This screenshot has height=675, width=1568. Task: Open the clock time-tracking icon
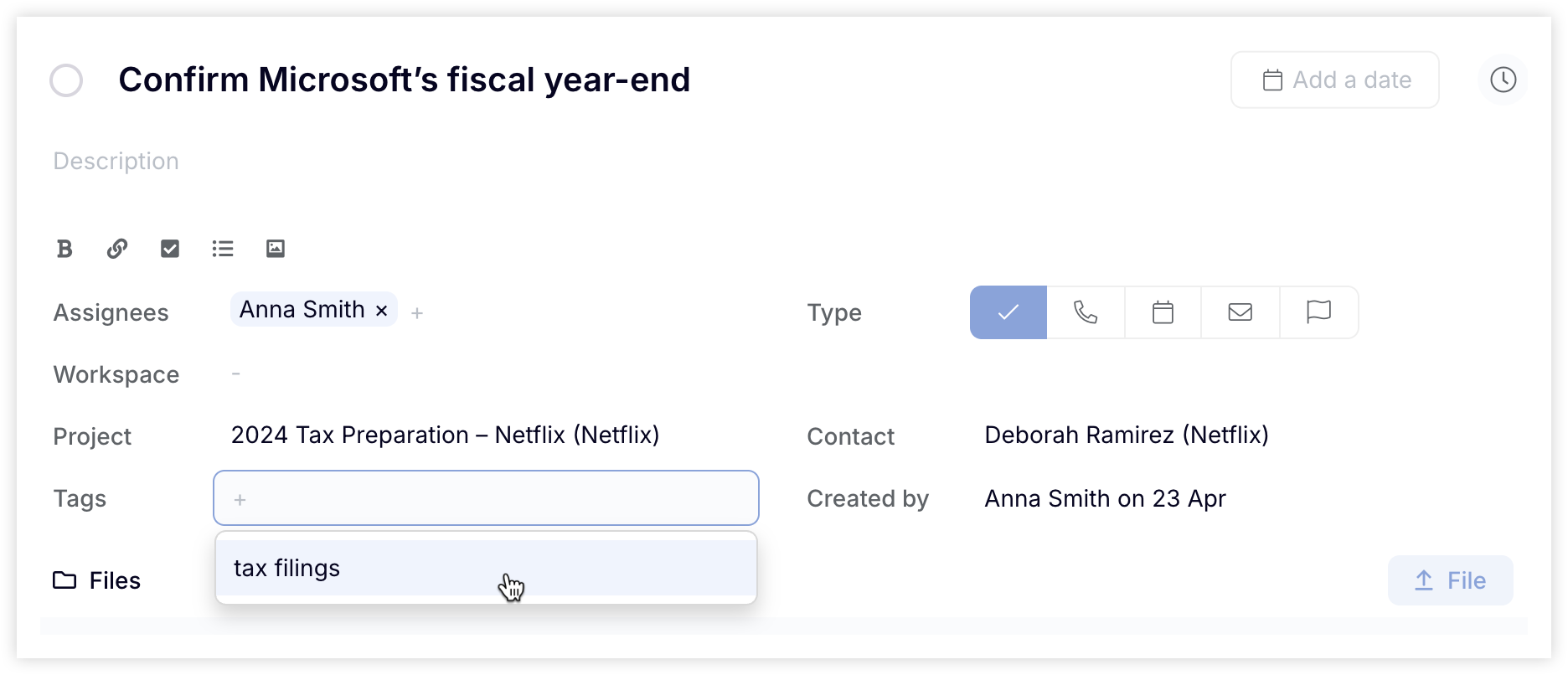1504,80
